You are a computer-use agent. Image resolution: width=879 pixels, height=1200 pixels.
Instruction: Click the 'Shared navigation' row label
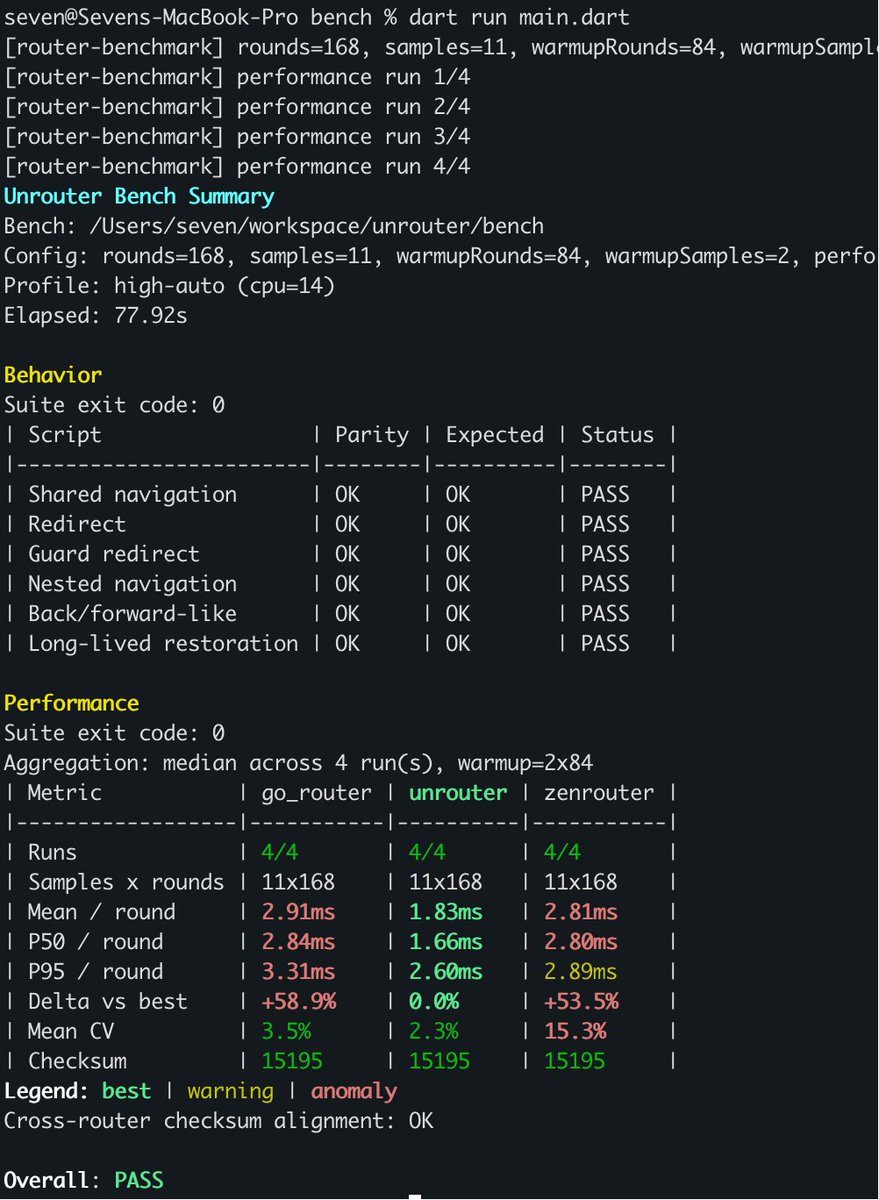(132, 495)
